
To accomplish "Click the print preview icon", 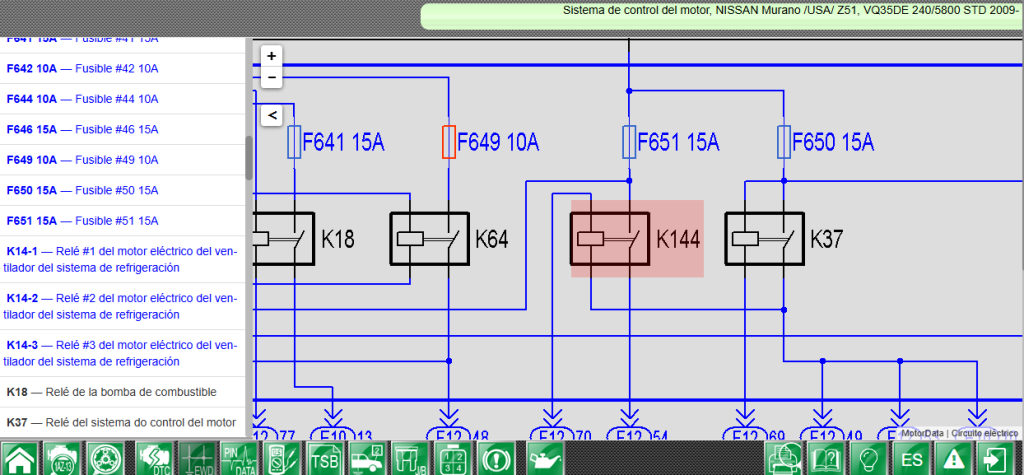I will (784, 459).
